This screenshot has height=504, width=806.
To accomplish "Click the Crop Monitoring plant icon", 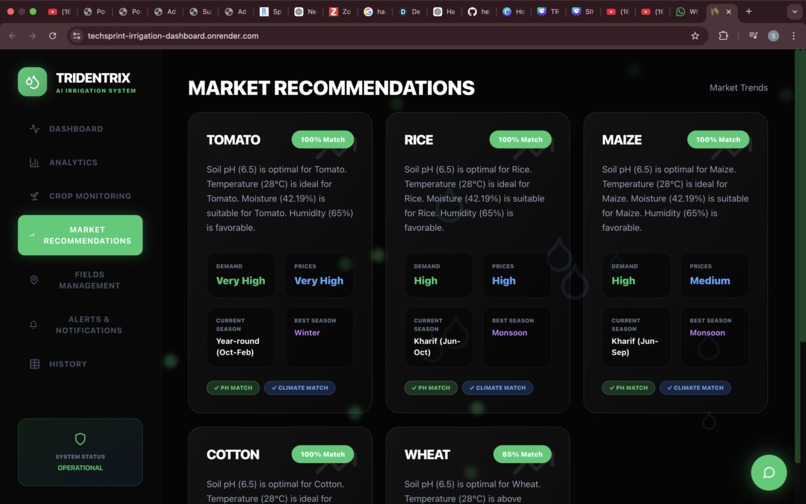I will (34, 196).
